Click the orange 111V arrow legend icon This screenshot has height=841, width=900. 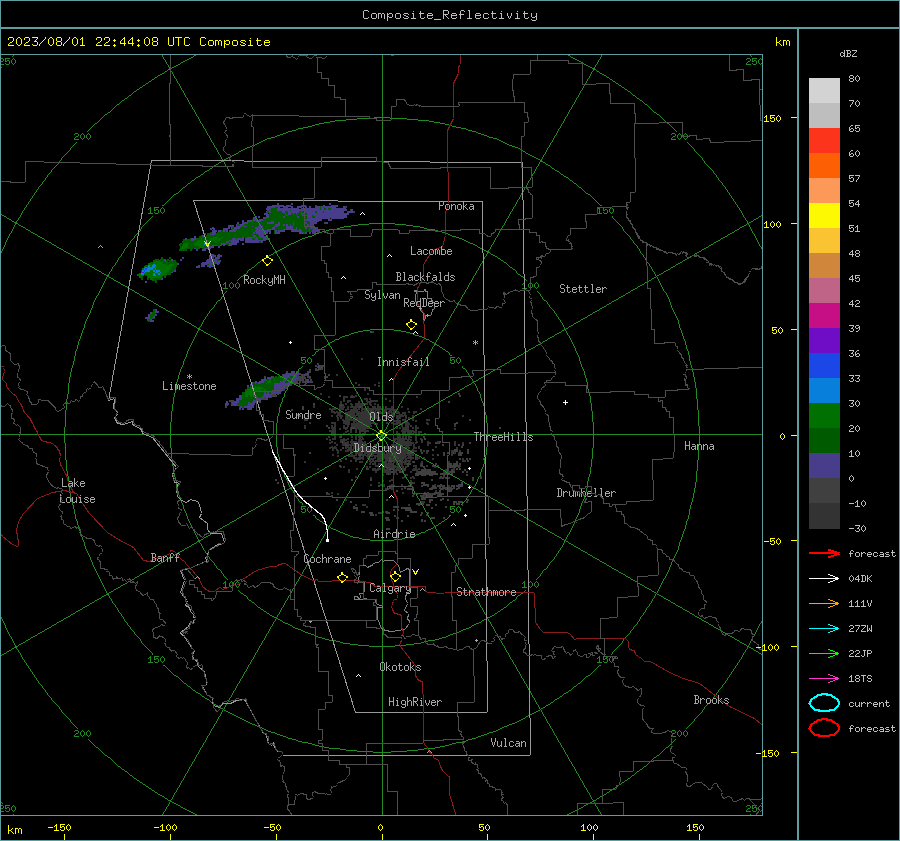(x=824, y=603)
